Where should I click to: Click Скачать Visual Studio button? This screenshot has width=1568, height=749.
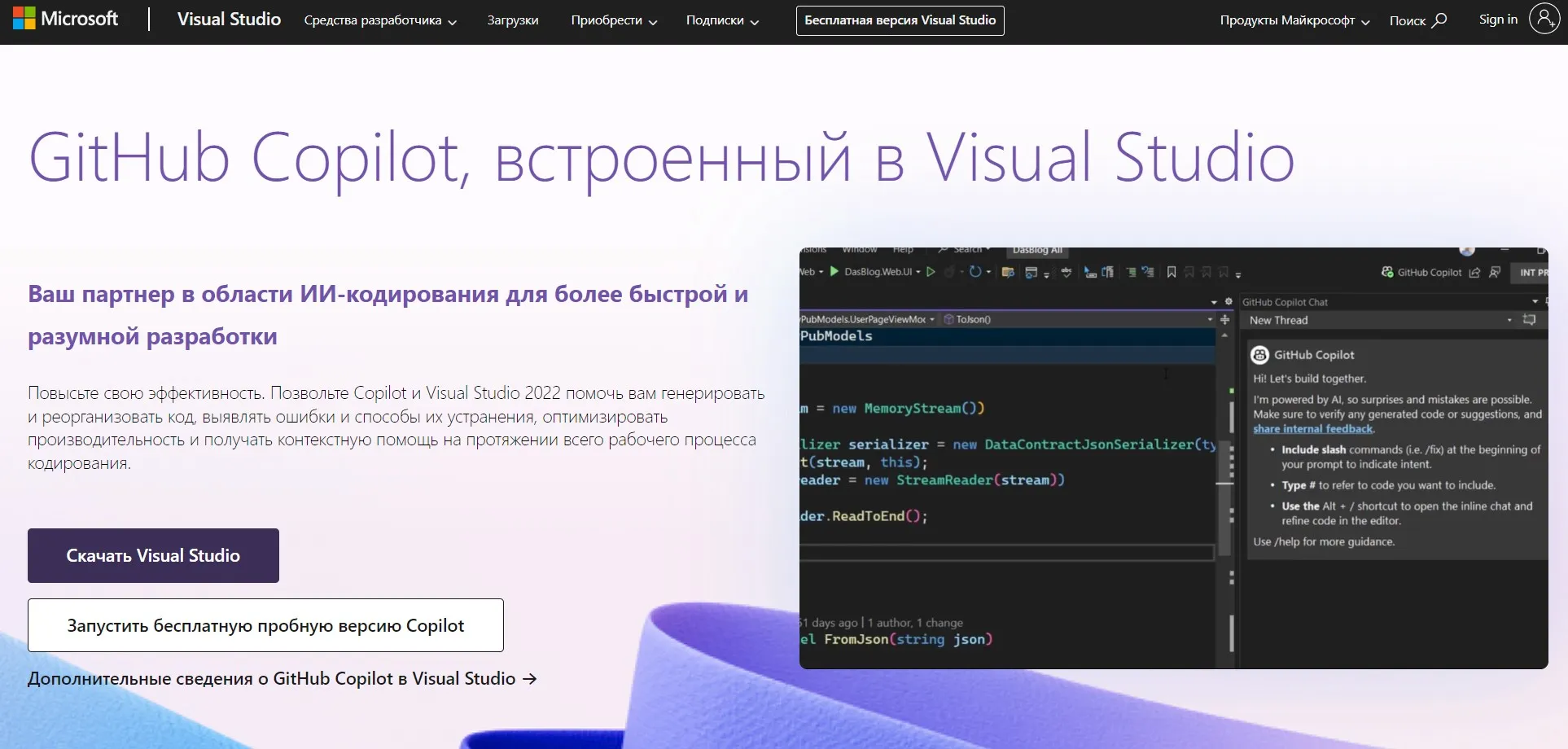tap(153, 555)
